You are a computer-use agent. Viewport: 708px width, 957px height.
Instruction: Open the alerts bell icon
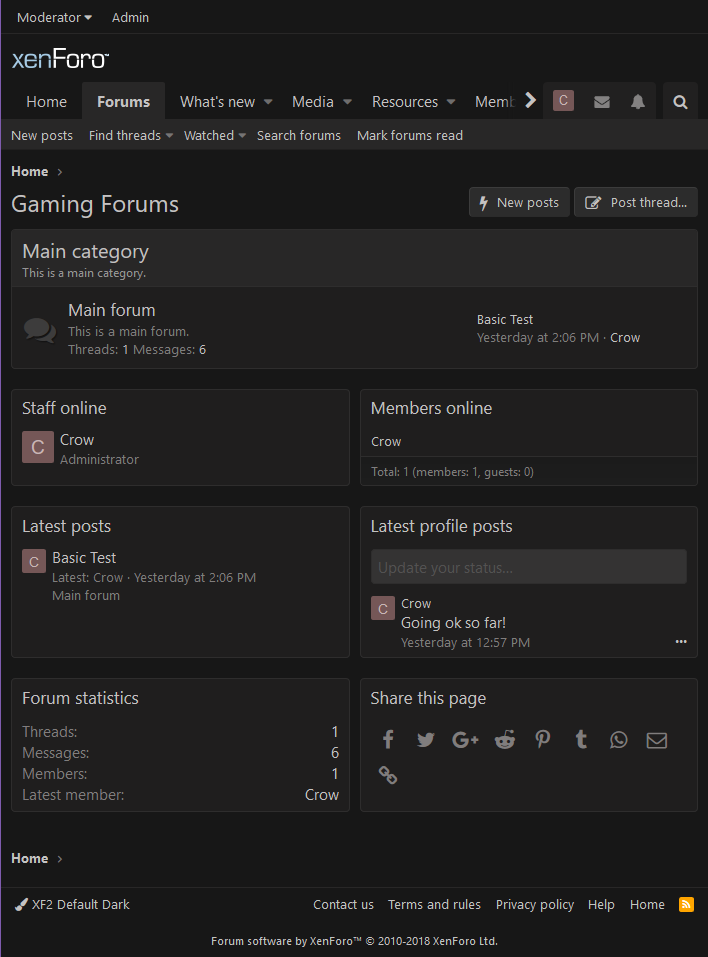638,102
